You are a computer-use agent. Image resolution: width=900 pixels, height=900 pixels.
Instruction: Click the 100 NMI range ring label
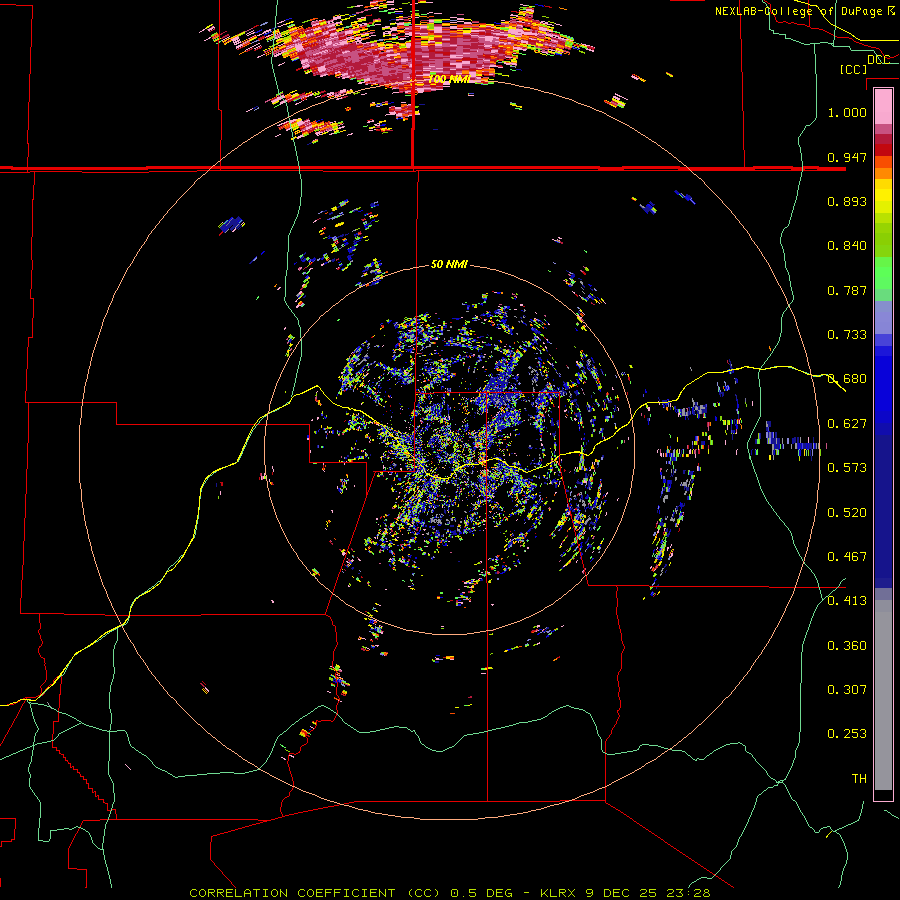[449, 79]
